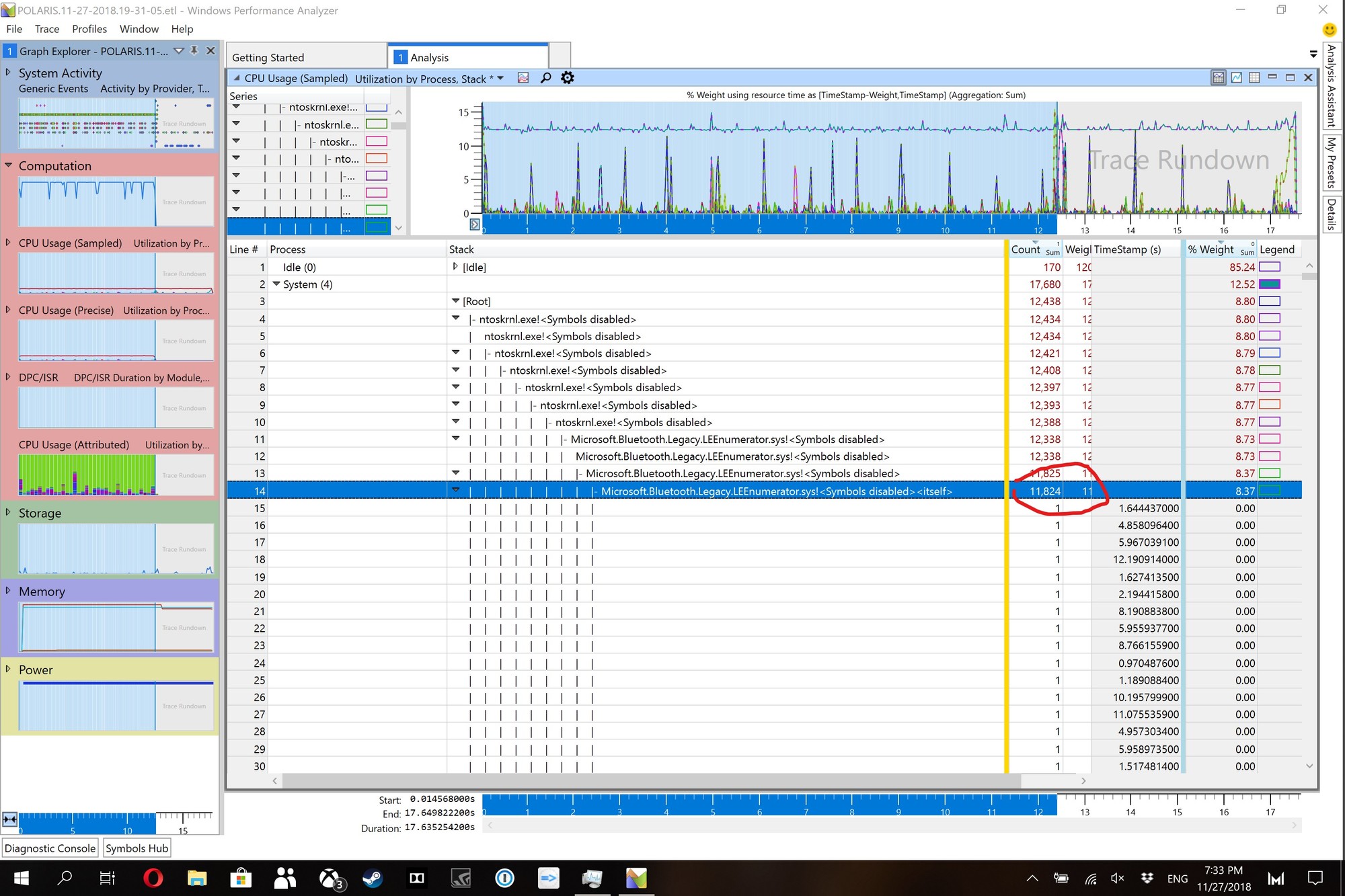Minimize the CPU Usage (Sampled) graph pane

tap(1272, 77)
